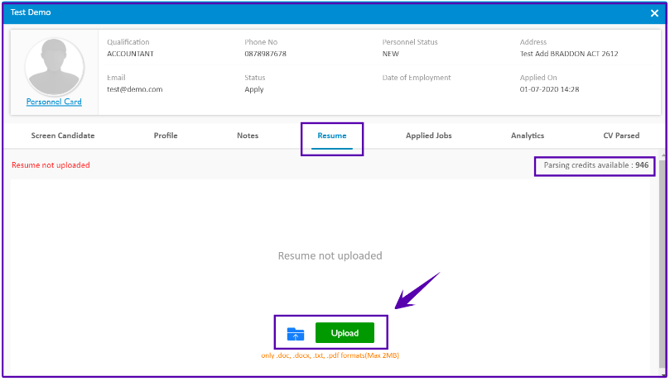
Task: Click the address Test Add BRADDON ACT 2612
Action: click(x=569, y=54)
